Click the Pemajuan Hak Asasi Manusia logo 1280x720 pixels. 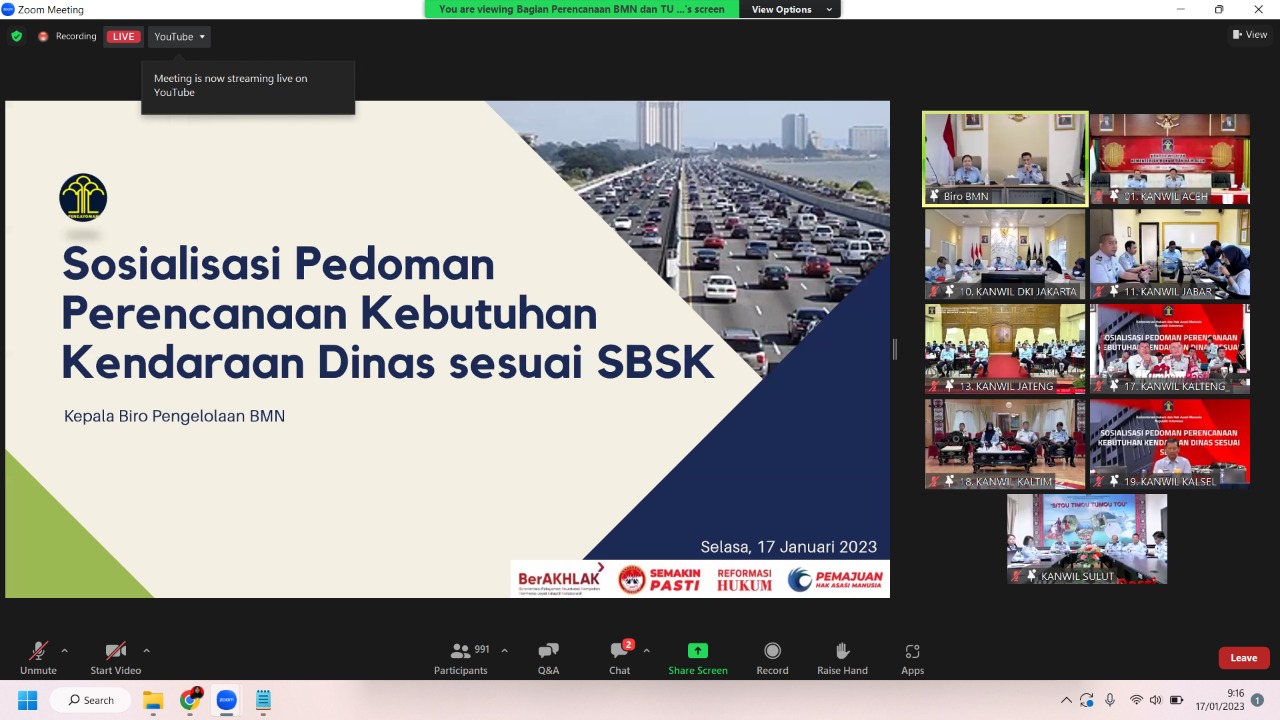(836, 580)
